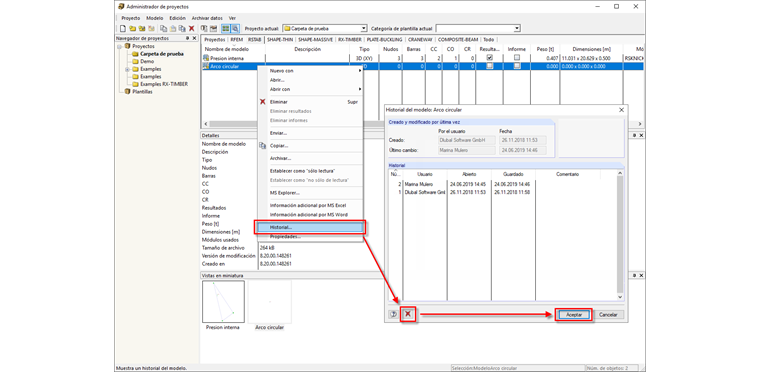Toggle Informe checkbox for Arco circular
Screen dimensions: 760x372
point(517,66)
